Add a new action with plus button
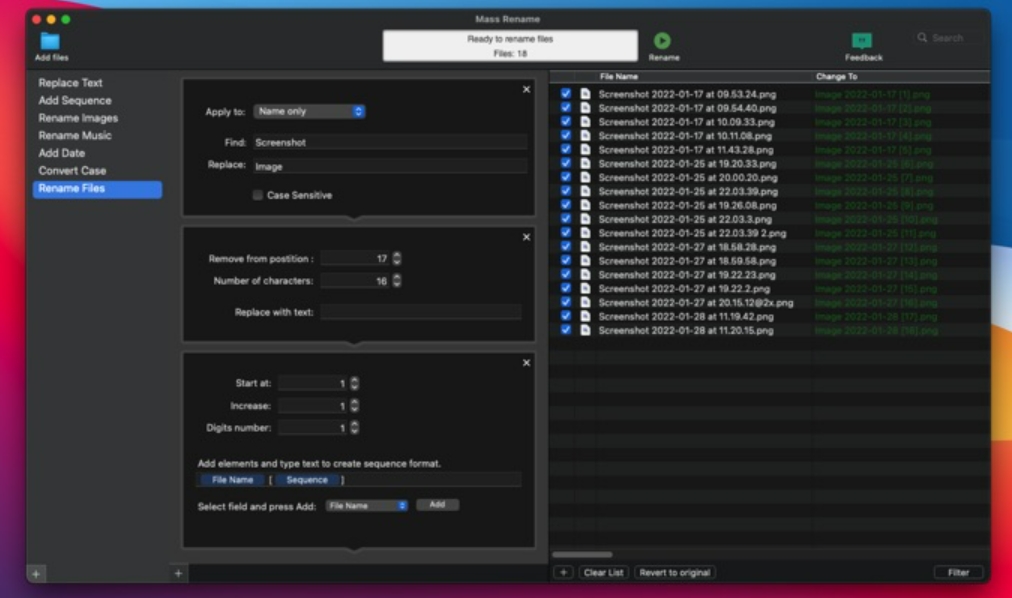The width and height of the screenshot is (1012, 598). 178,573
